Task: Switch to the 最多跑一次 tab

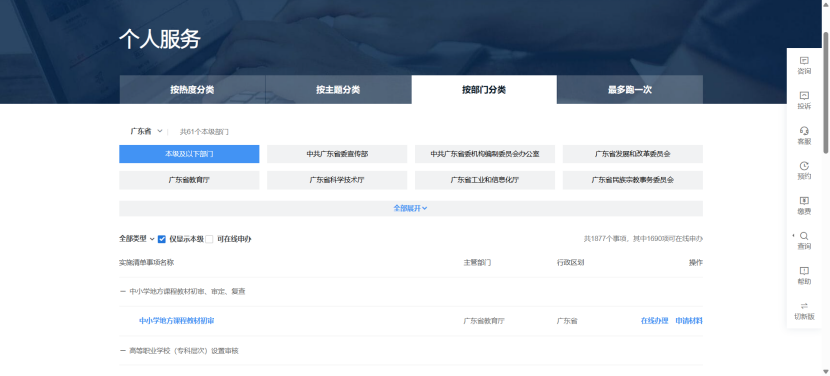Action: (630, 89)
